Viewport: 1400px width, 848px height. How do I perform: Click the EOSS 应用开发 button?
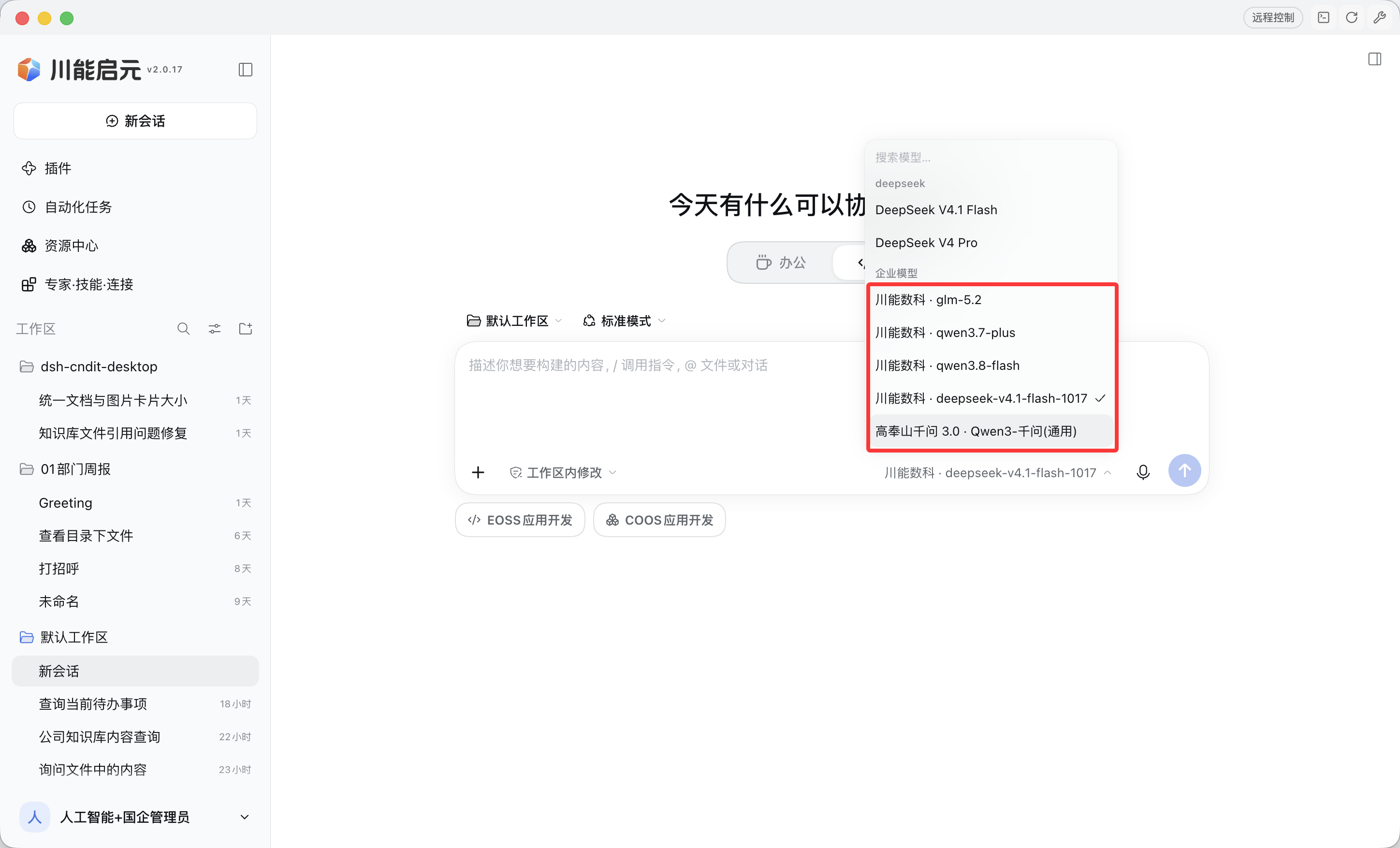[x=520, y=520]
